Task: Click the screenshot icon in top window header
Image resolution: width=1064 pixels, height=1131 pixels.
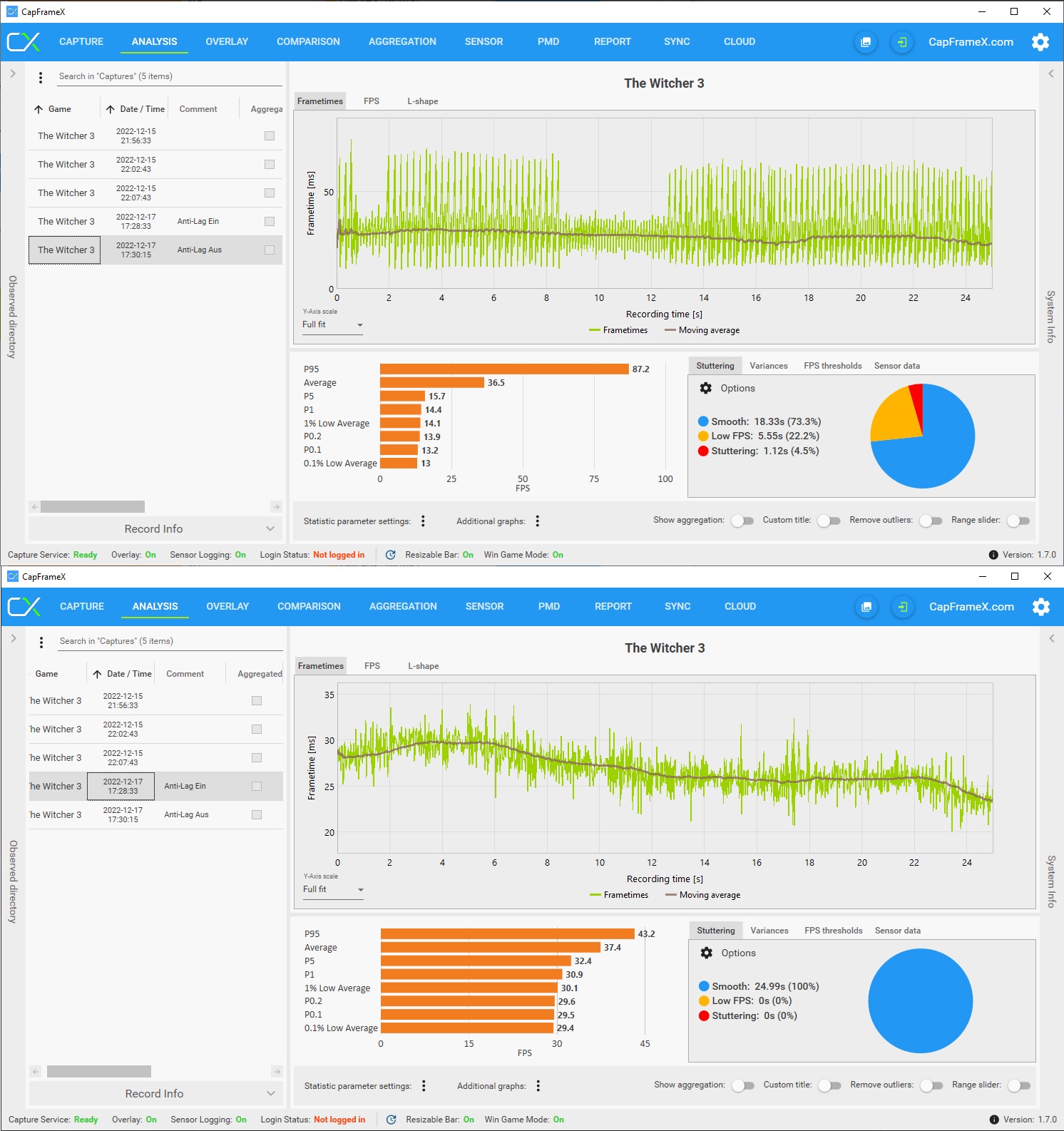Action: click(866, 42)
